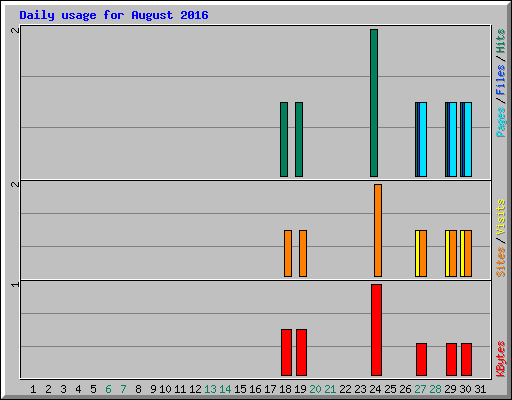Click the green Hits bar for day 18
The height and width of the screenshot is (400, 512).
point(284,139)
